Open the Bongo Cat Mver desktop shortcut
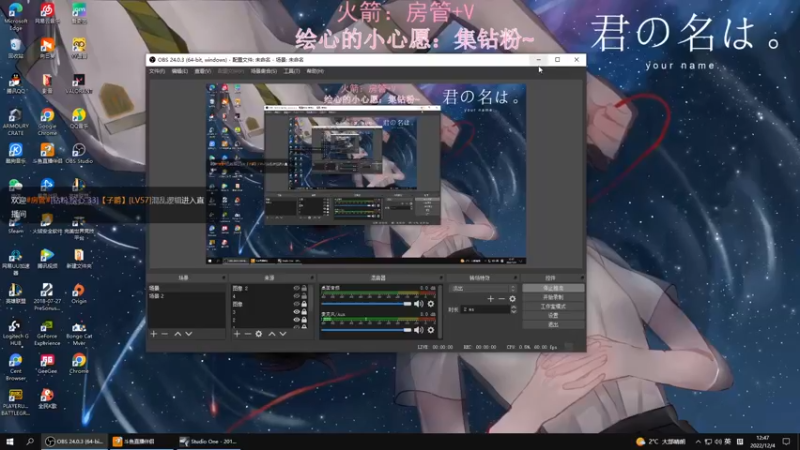Viewport: 800px width, 450px height. coord(79,333)
